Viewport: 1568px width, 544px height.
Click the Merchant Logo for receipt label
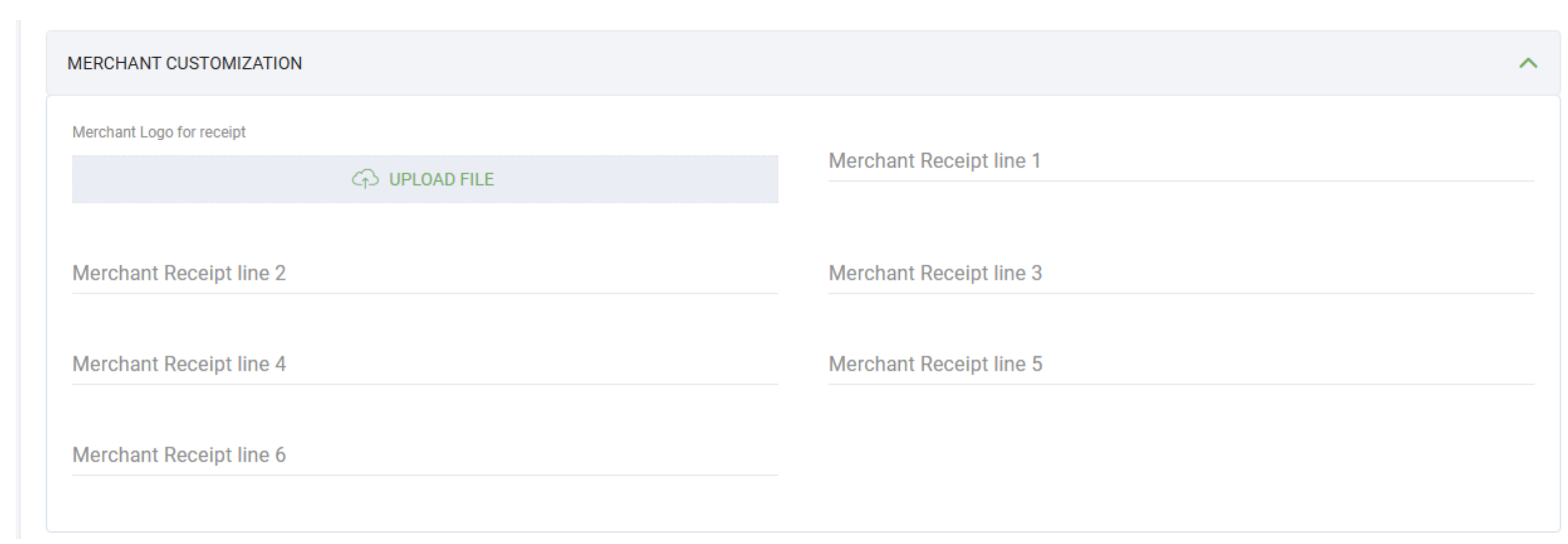tap(159, 132)
